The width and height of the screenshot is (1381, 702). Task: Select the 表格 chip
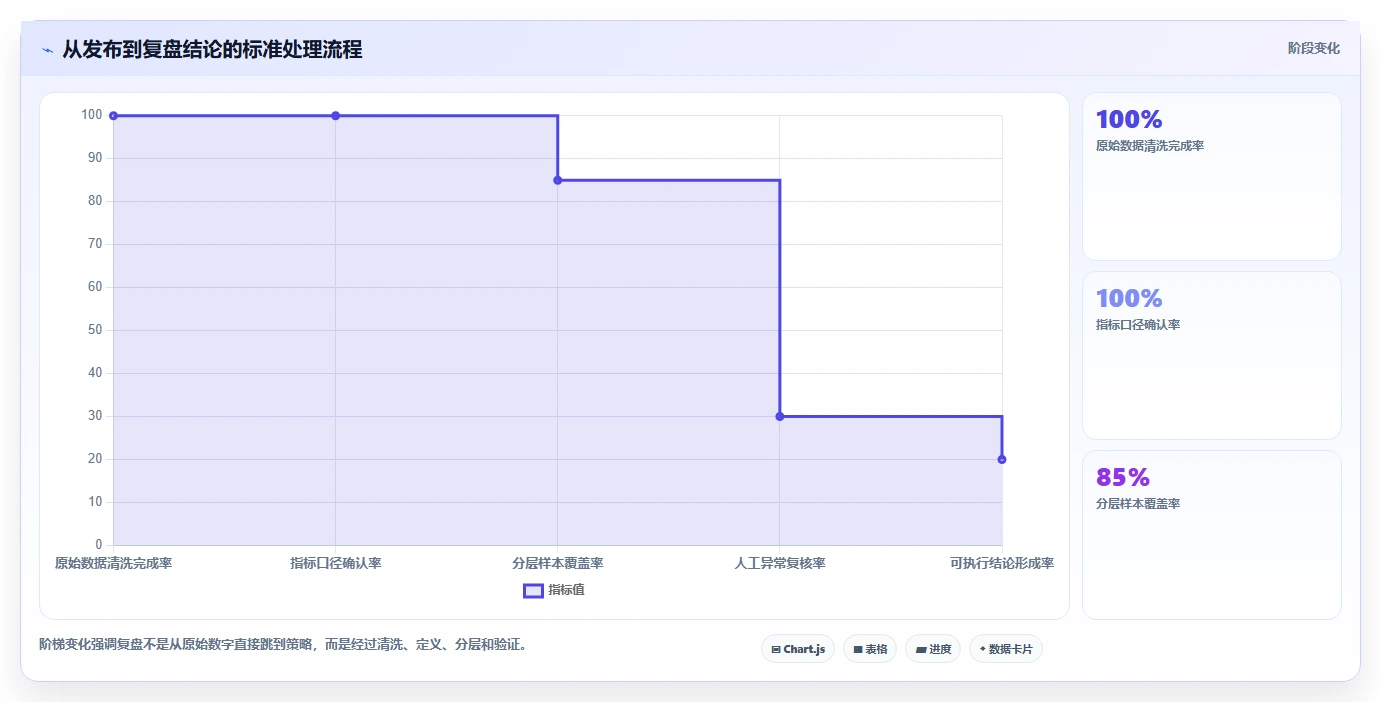click(870, 649)
